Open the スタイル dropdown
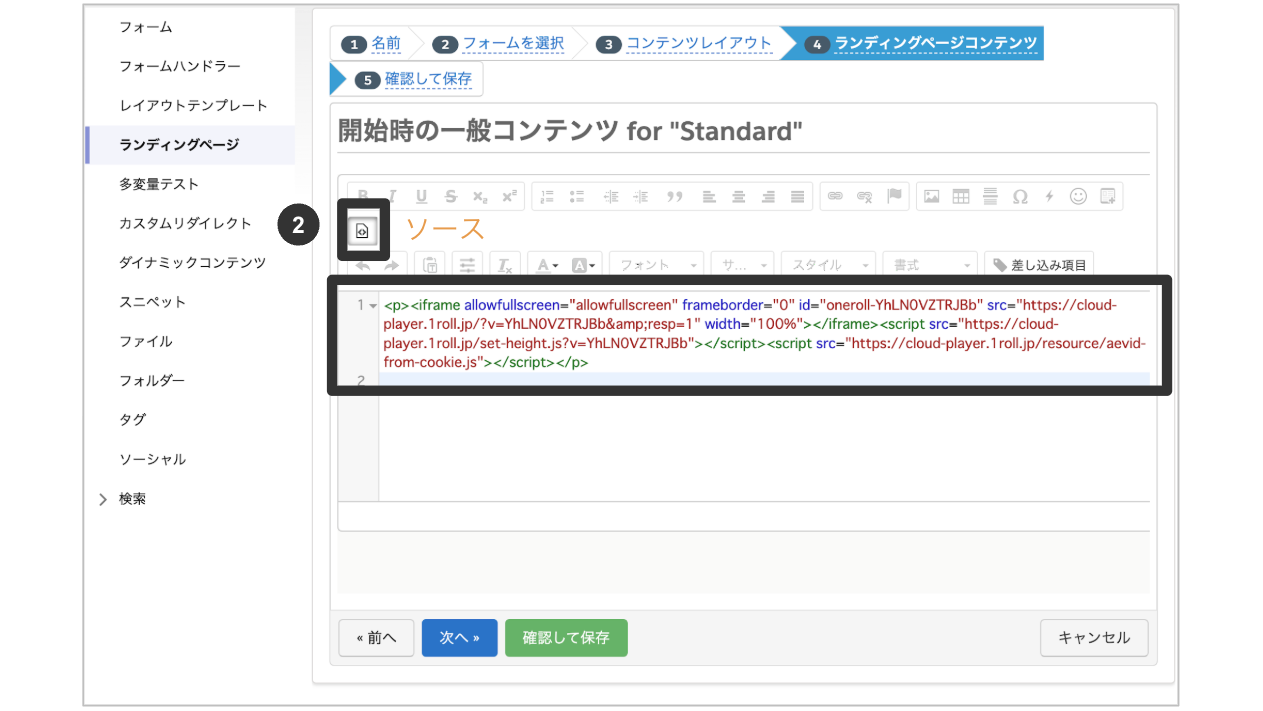The height and width of the screenshot is (711, 1263). tap(828, 264)
